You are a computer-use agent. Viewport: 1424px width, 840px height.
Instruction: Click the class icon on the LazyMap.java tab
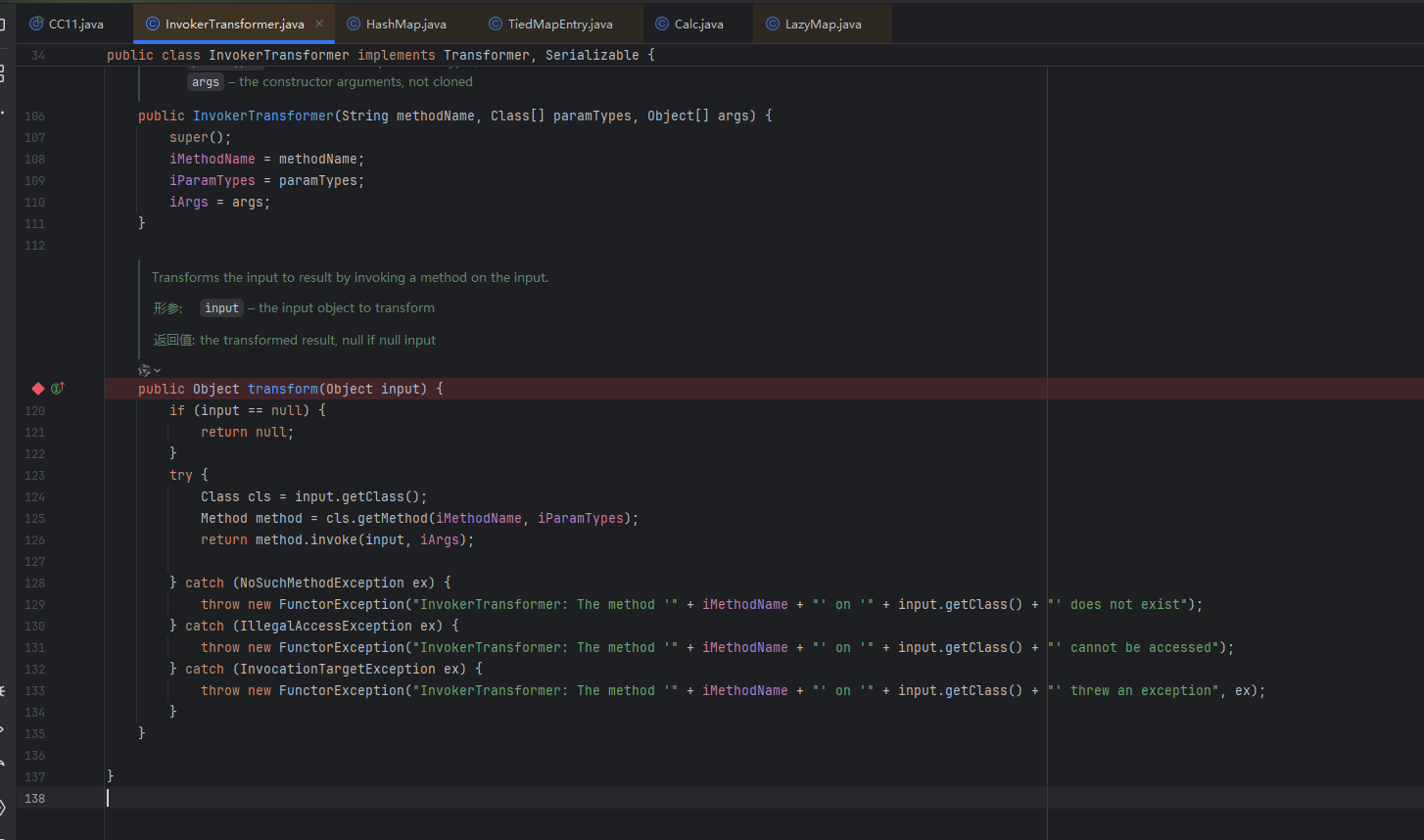coord(773,23)
